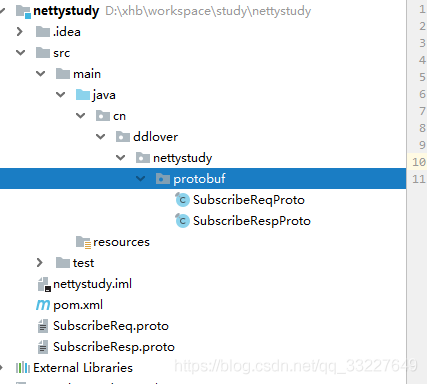Collapse the ddlover package node

[101, 137]
